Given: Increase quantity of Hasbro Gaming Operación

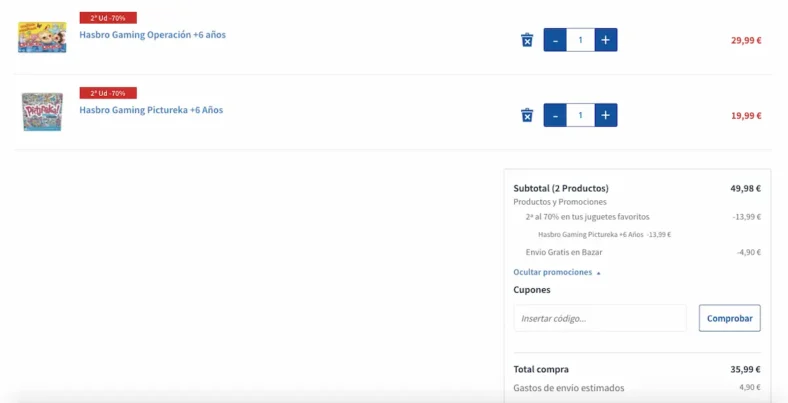Looking at the screenshot, I should [606, 40].
